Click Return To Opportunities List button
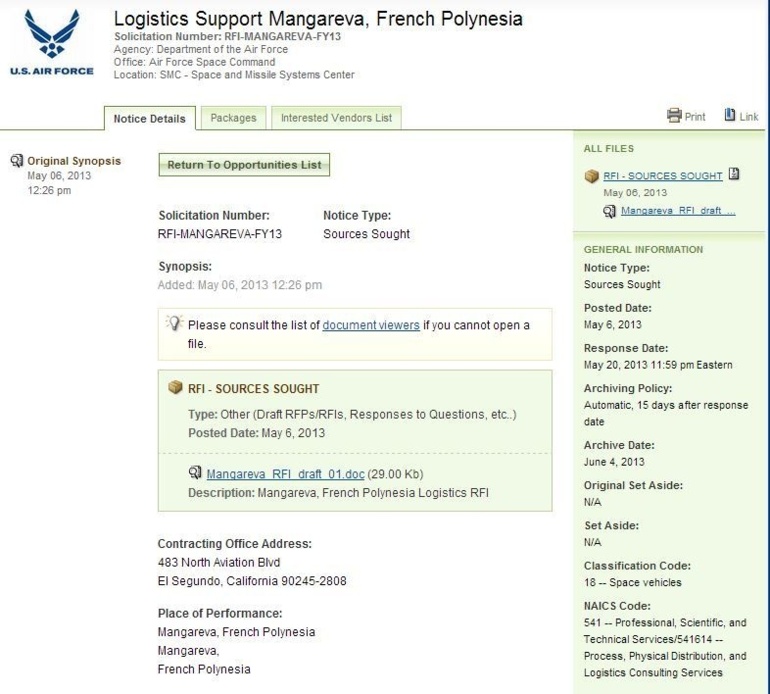770x694 pixels. click(244, 165)
